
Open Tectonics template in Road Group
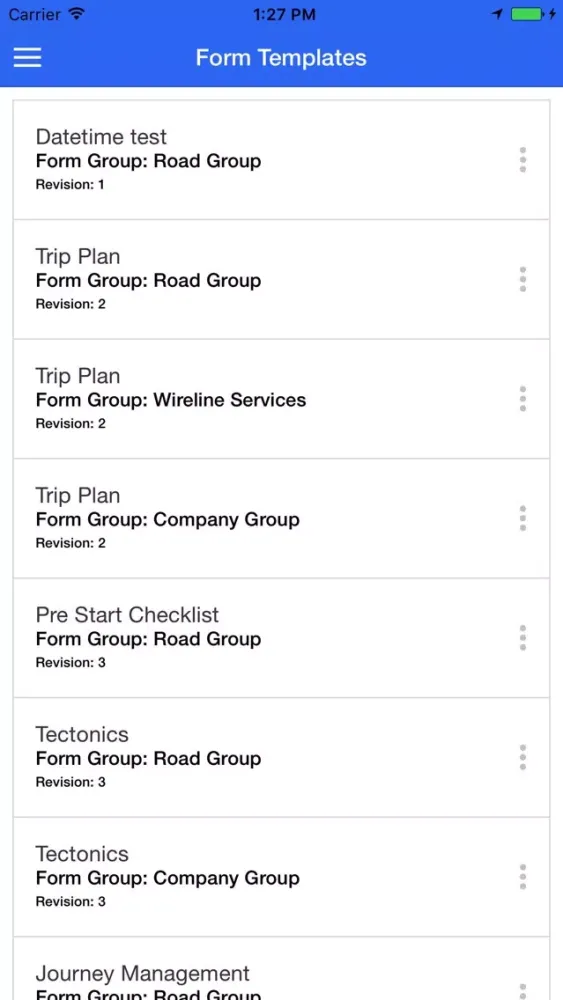pos(281,757)
